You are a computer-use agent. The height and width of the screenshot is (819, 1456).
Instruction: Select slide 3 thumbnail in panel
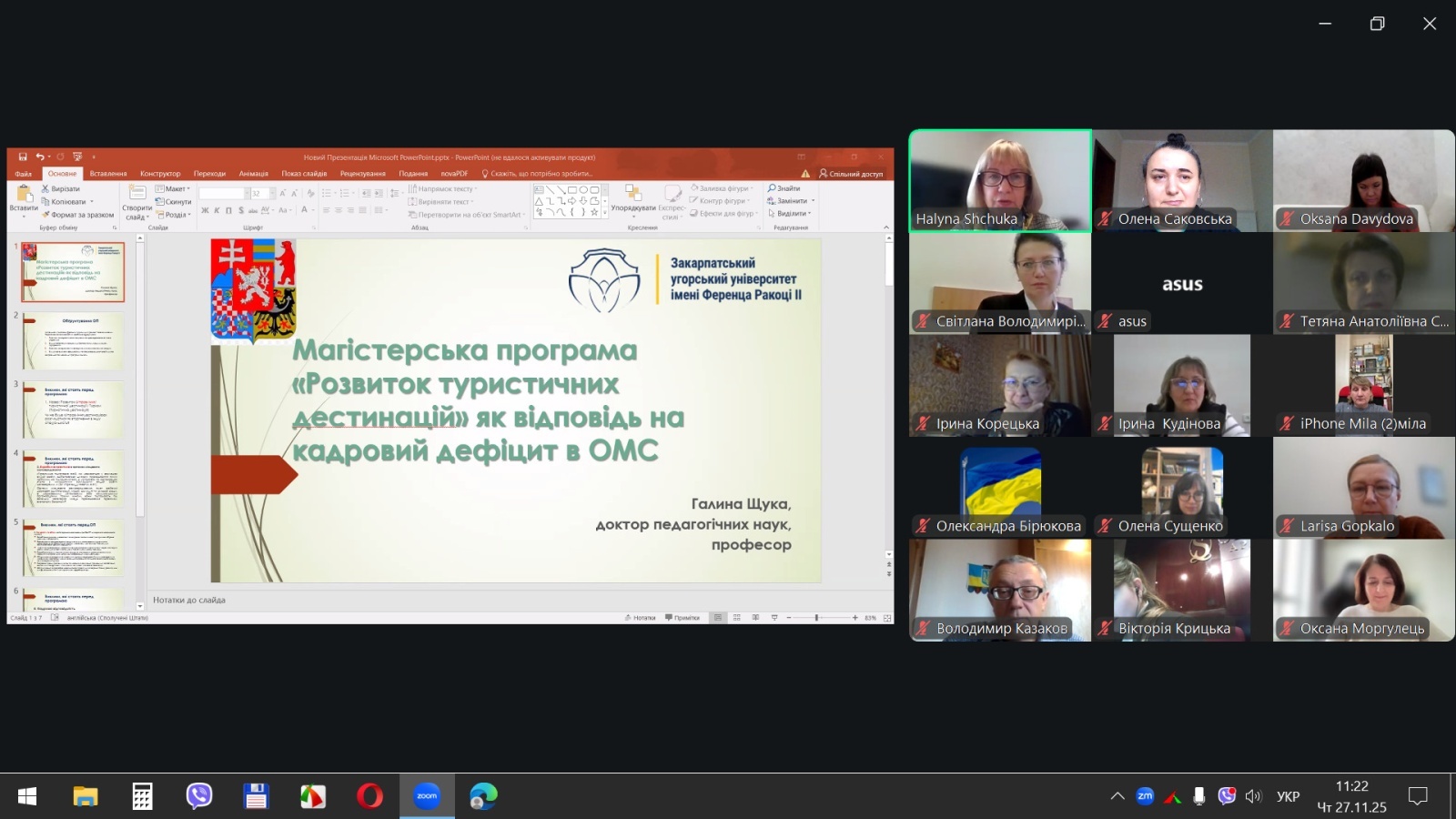73,409
